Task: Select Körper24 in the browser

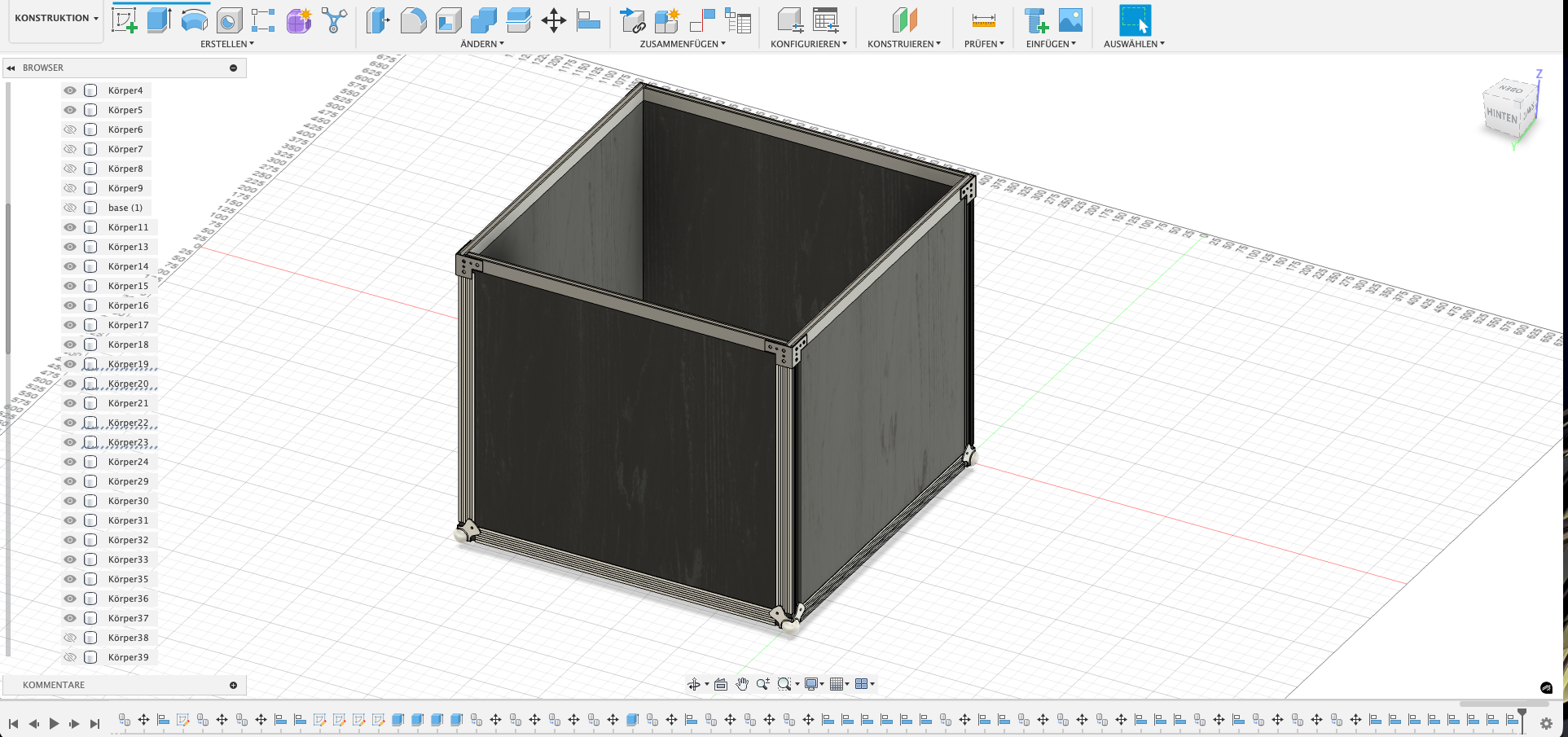Action: (128, 462)
